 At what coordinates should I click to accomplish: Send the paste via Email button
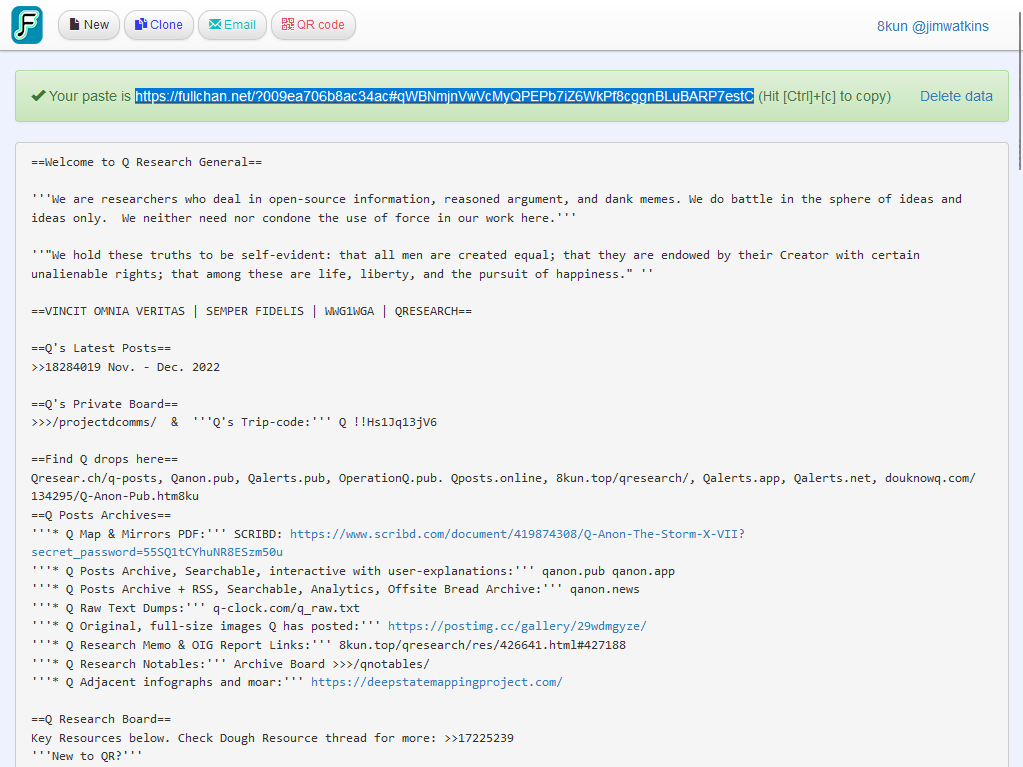[232, 25]
